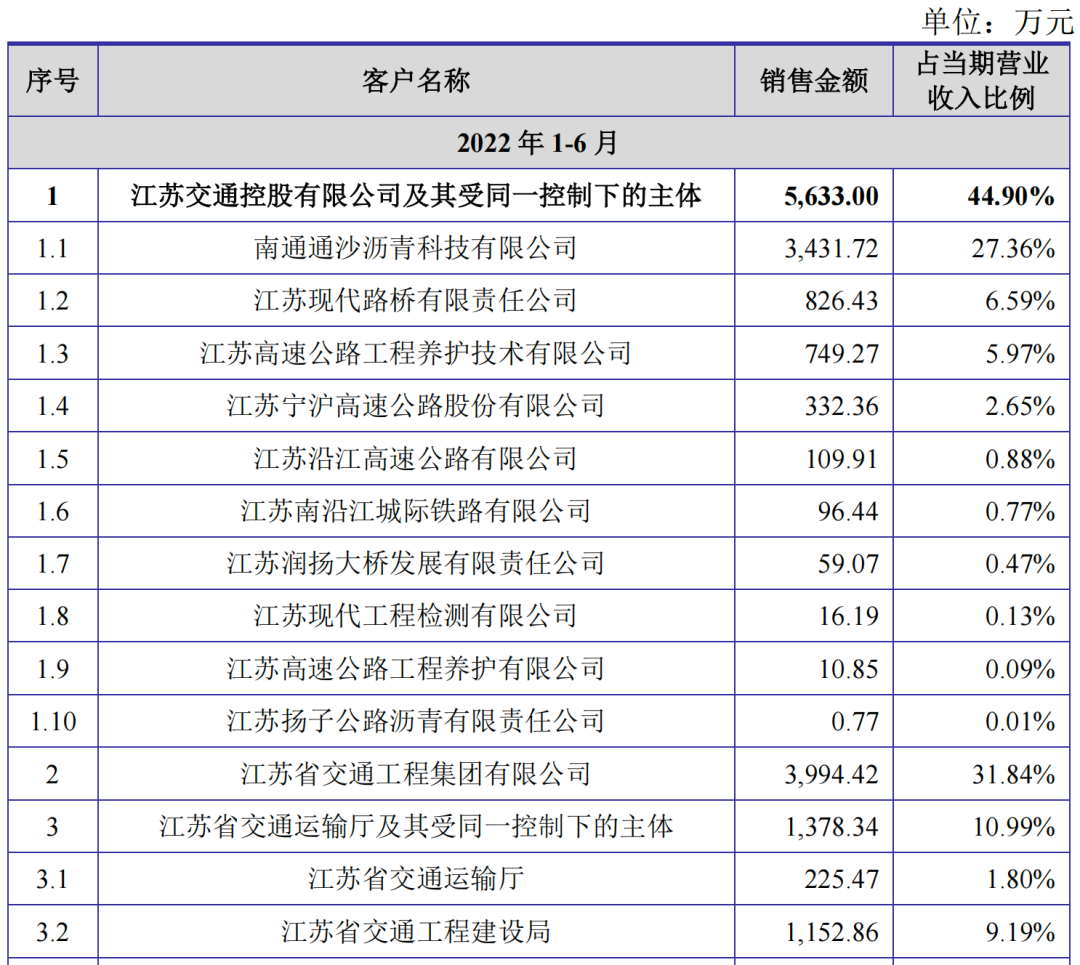Select 江苏高速公路工程养护技术有限公司 customer name
This screenshot has width=1080, height=965.
(416, 353)
